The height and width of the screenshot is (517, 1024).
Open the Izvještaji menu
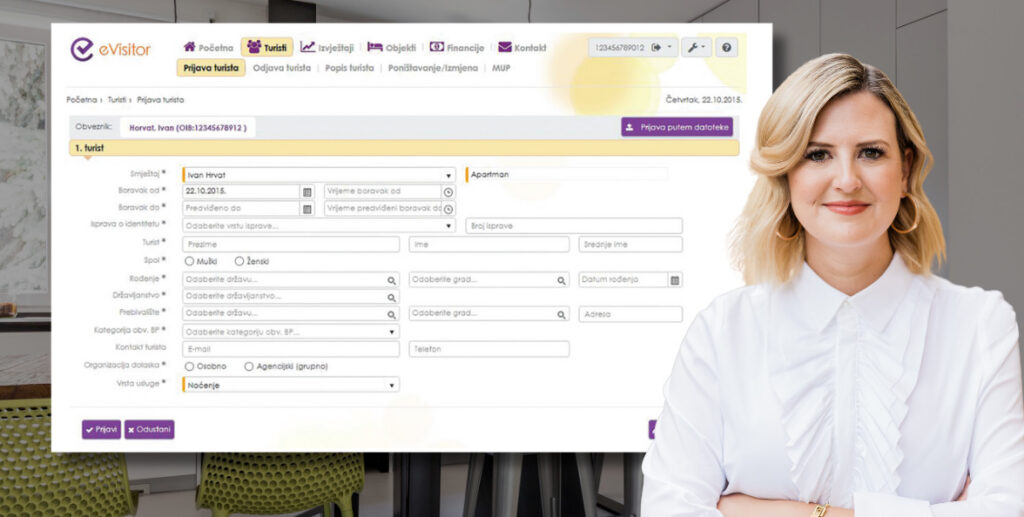coord(329,47)
